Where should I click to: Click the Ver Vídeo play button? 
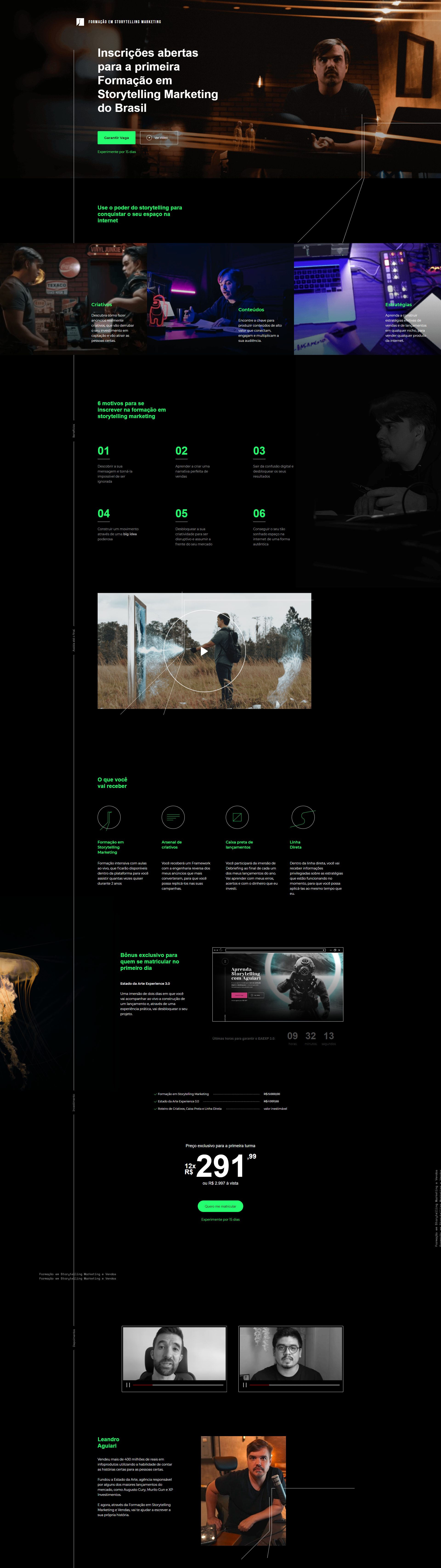(158, 138)
